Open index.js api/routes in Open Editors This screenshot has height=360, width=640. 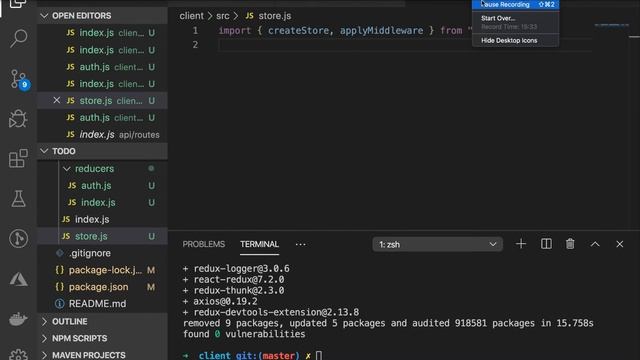coord(102,134)
